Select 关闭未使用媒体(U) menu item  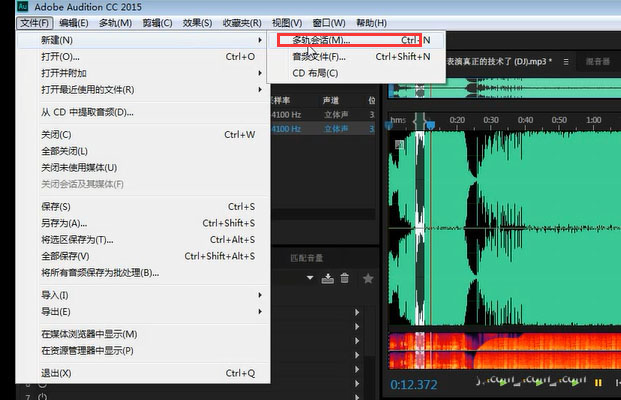point(143,168)
